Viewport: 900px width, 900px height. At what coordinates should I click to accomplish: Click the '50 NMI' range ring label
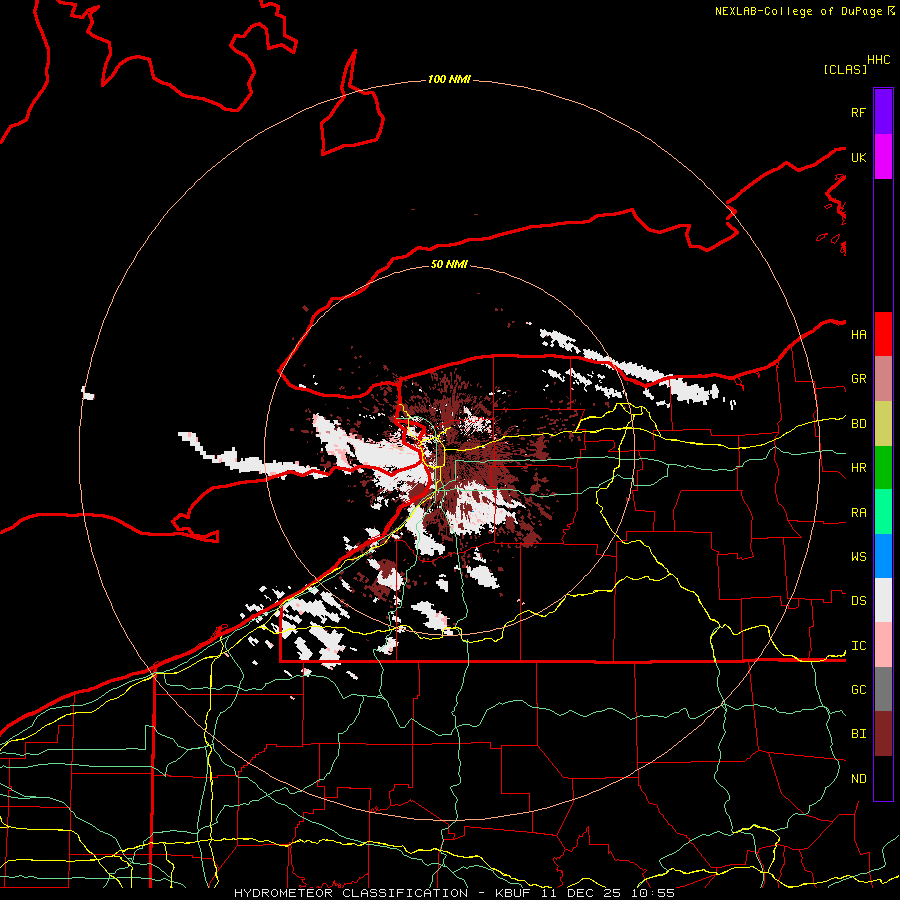click(449, 264)
